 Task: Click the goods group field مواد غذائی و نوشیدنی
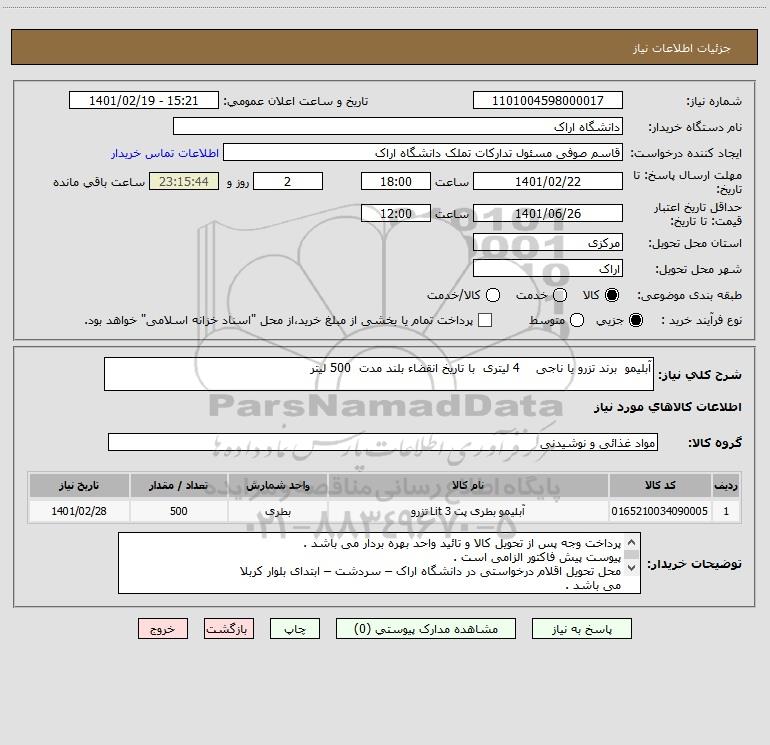pos(383,442)
